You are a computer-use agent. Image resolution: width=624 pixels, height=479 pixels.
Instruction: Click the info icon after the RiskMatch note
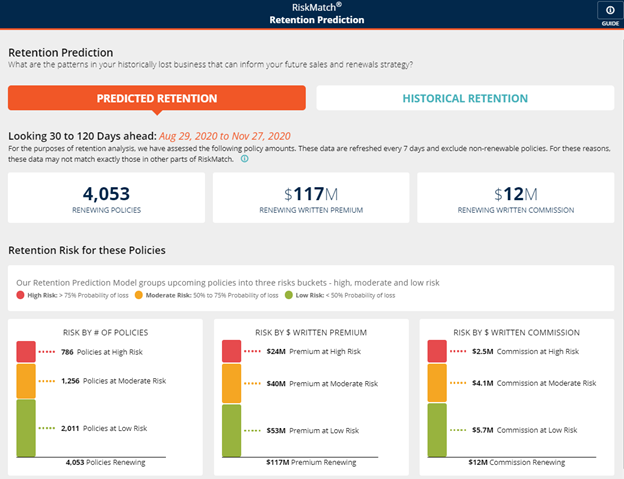(245, 159)
